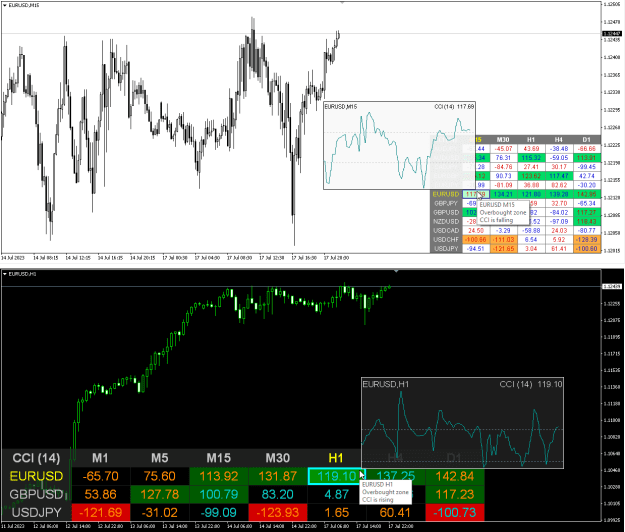Select NZDUSD symbol in light dashboard
This screenshot has width=625, height=532.
(x=446, y=221)
